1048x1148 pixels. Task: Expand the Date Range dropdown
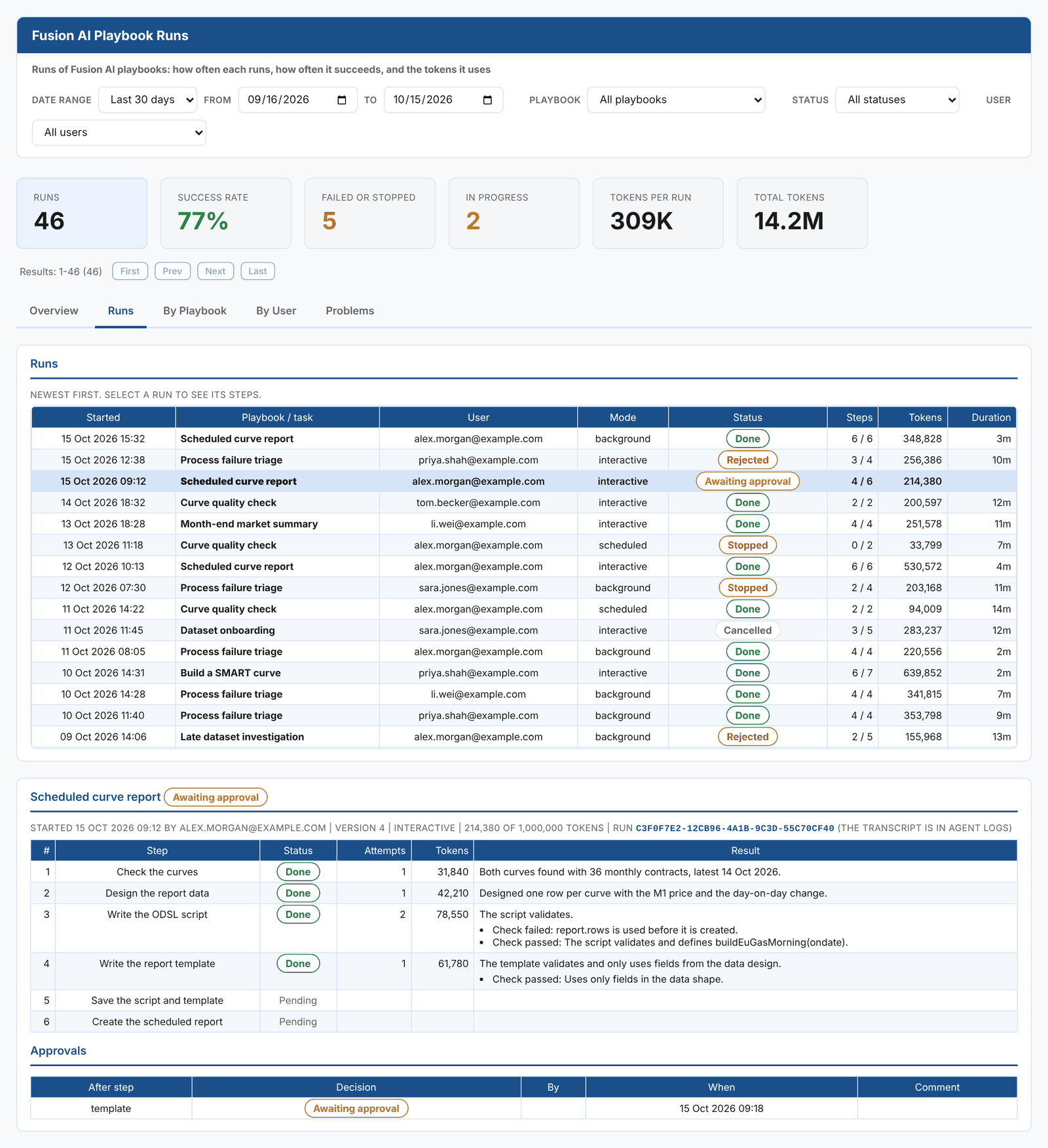tap(147, 100)
